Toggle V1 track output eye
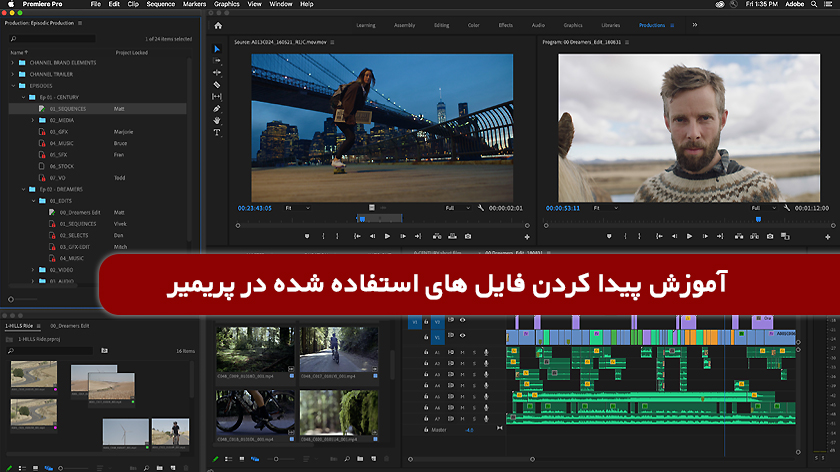This screenshot has width=840, height=472. pyautogui.click(x=462, y=336)
